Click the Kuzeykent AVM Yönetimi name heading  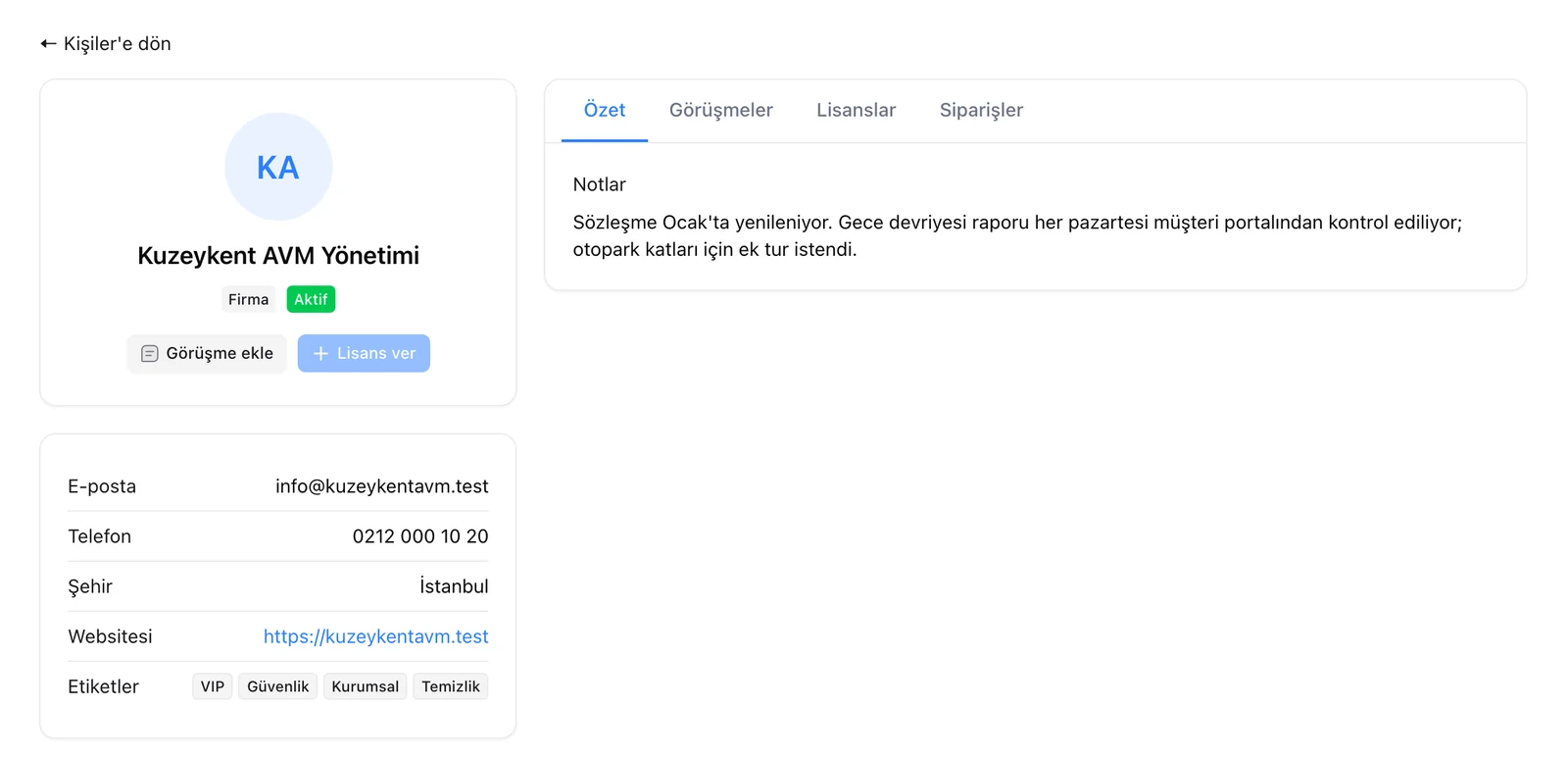(278, 256)
